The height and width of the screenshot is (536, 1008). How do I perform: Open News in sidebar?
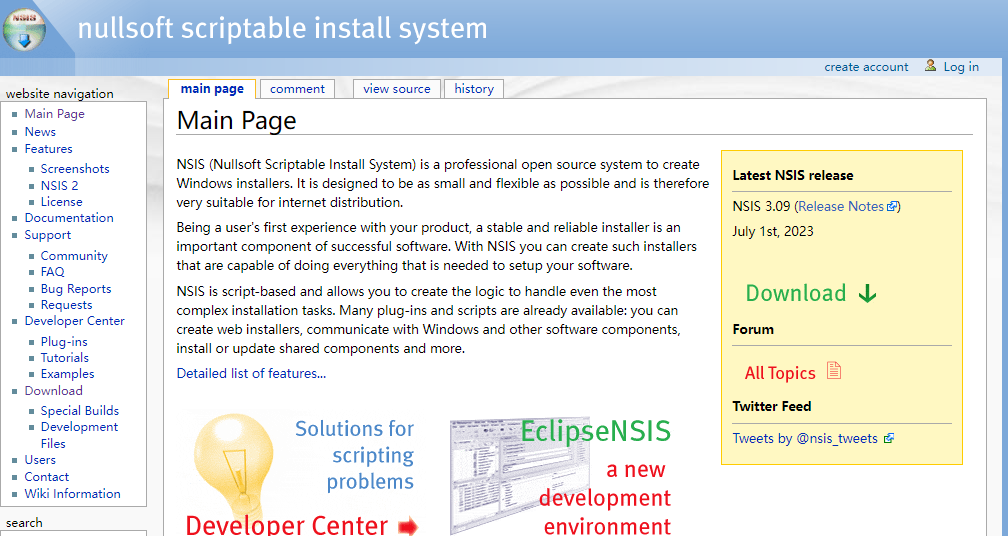tap(40, 132)
